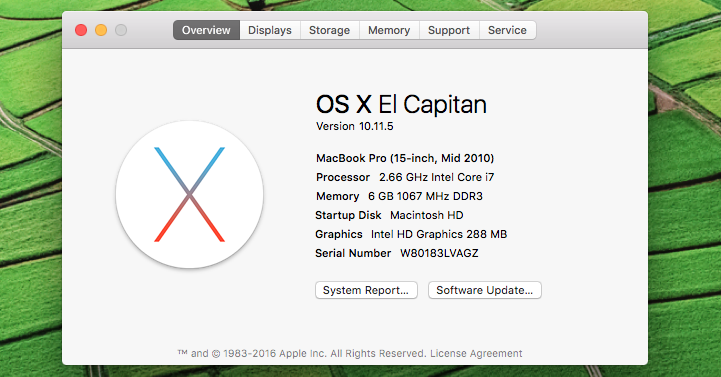Click the Macintosh HD startup disk value
The height and width of the screenshot is (377, 721).
(427, 215)
